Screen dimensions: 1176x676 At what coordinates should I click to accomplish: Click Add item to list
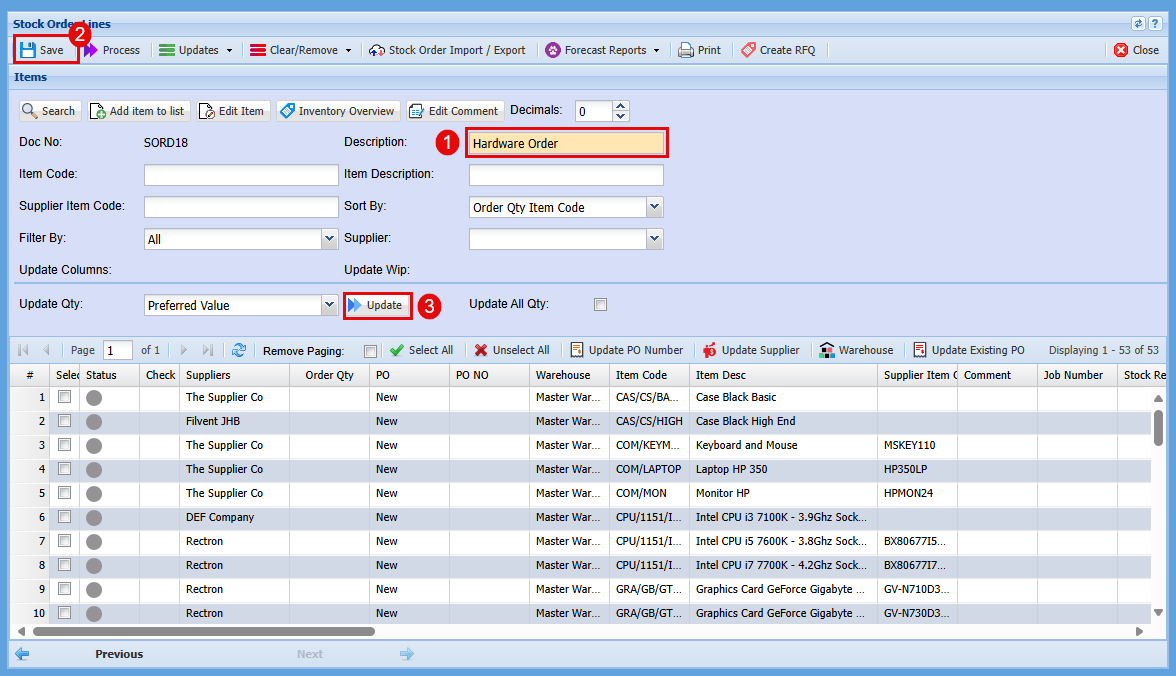coord(137,111)
